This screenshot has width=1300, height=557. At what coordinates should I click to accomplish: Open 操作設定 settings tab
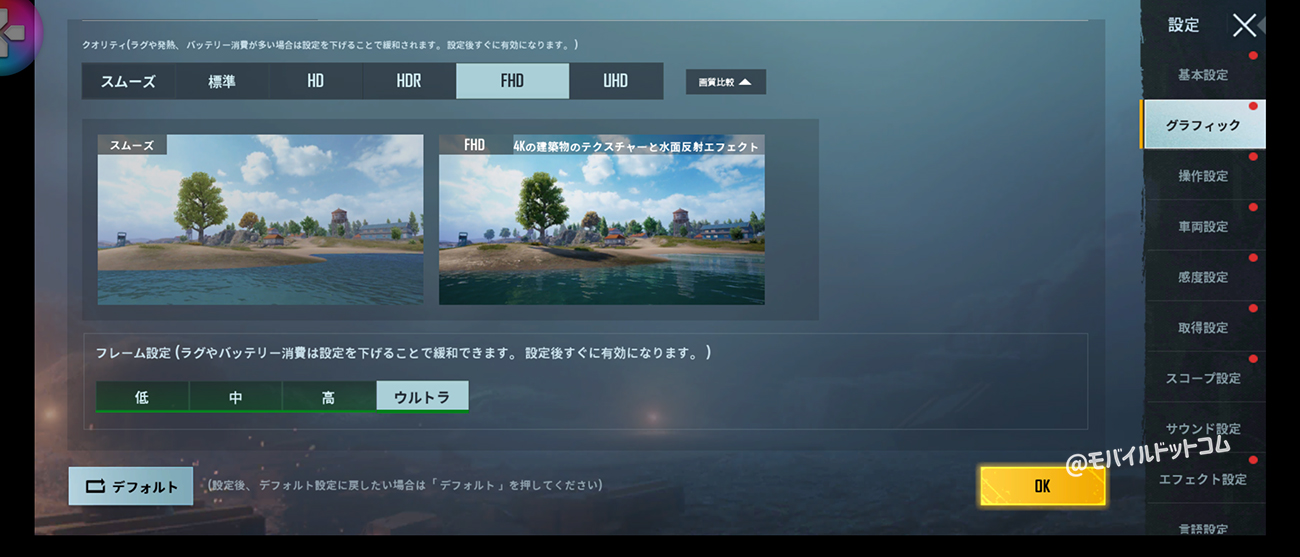(1203, 176)
